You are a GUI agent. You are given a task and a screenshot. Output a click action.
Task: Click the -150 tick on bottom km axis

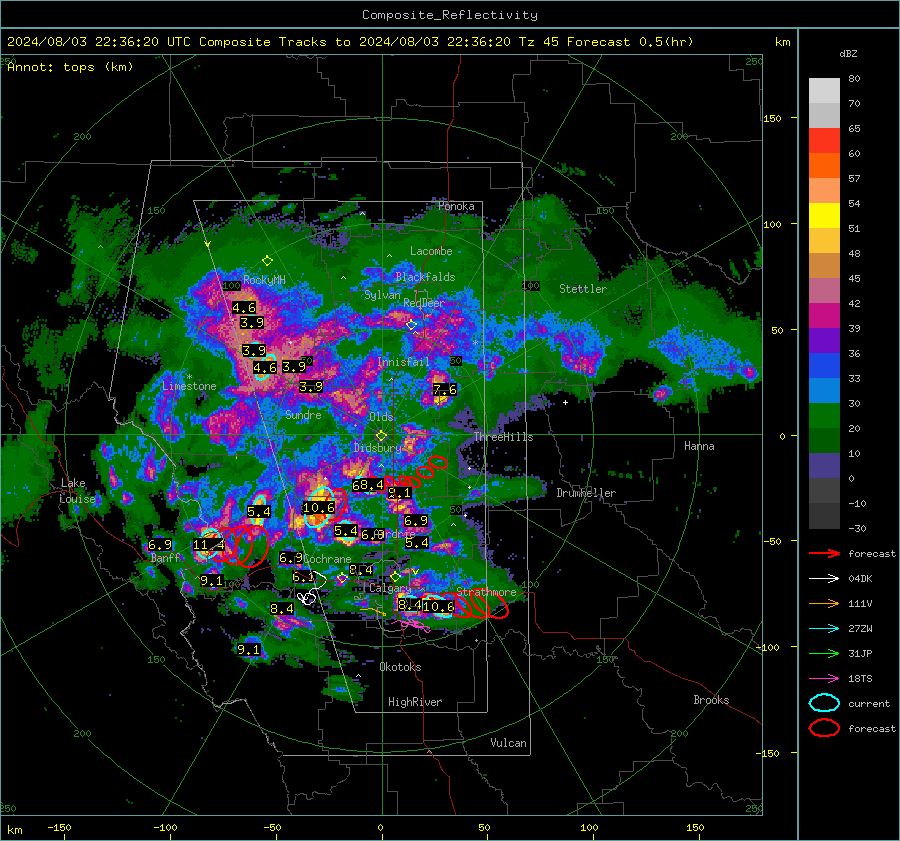(59, 827)
